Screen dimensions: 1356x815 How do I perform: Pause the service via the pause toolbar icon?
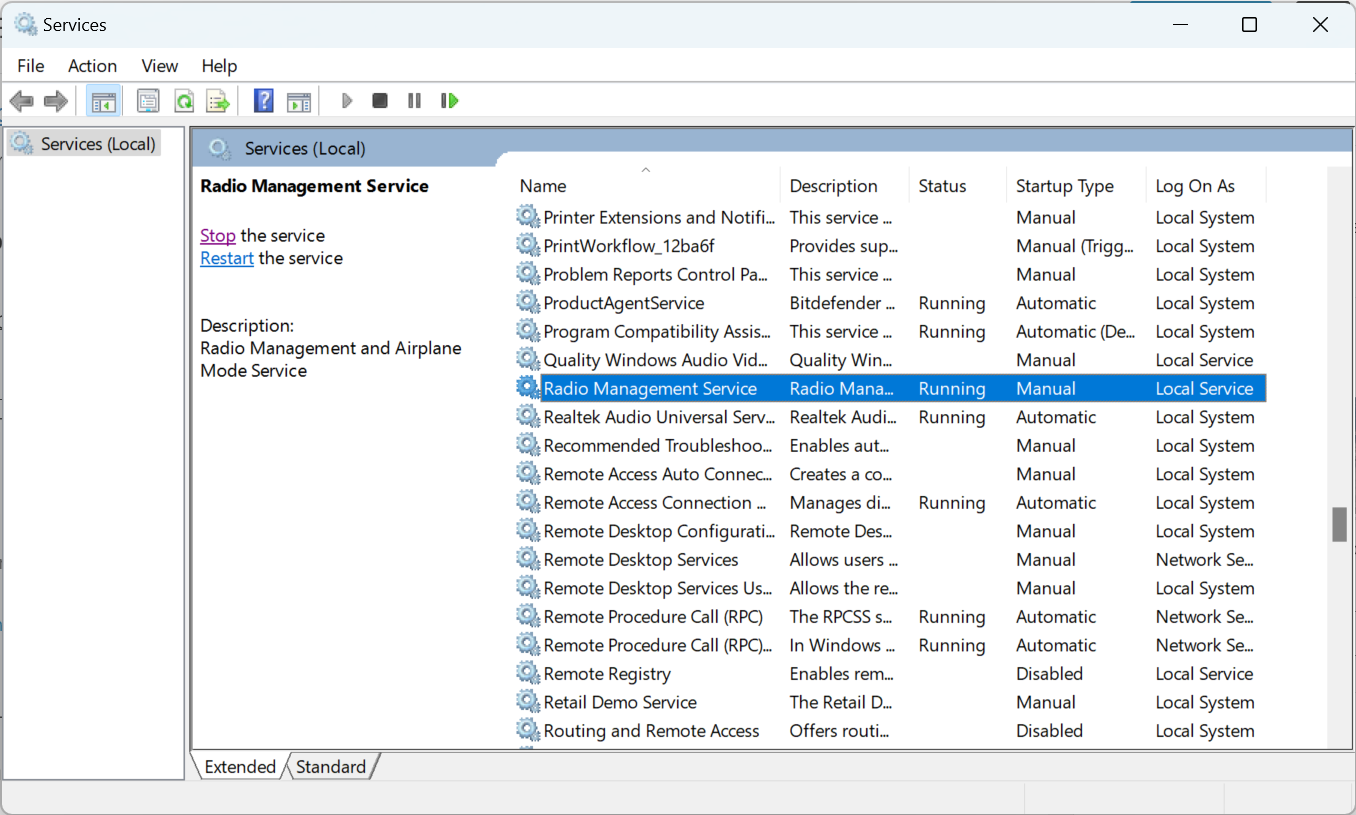pos(414,100)
